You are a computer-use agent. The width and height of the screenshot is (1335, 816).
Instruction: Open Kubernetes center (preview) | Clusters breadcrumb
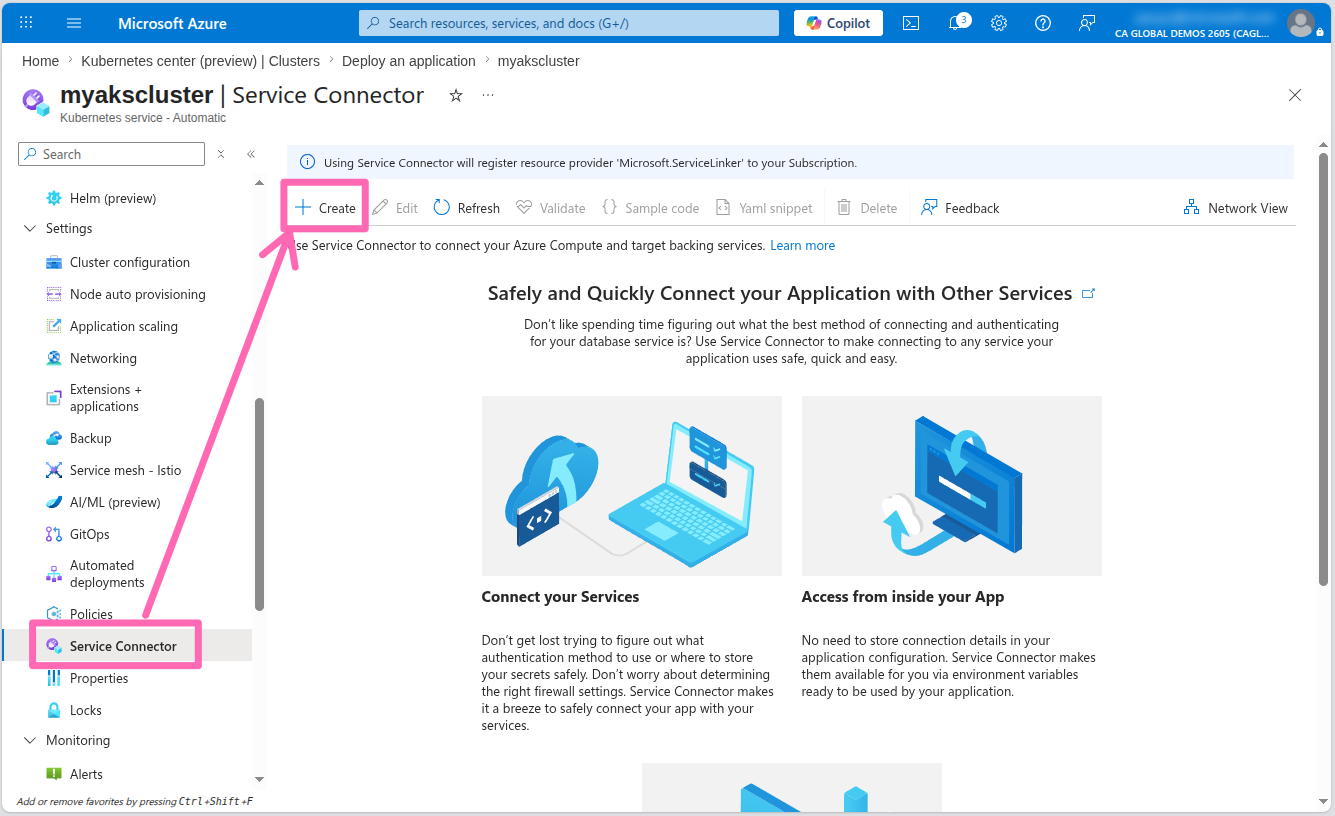201,61
